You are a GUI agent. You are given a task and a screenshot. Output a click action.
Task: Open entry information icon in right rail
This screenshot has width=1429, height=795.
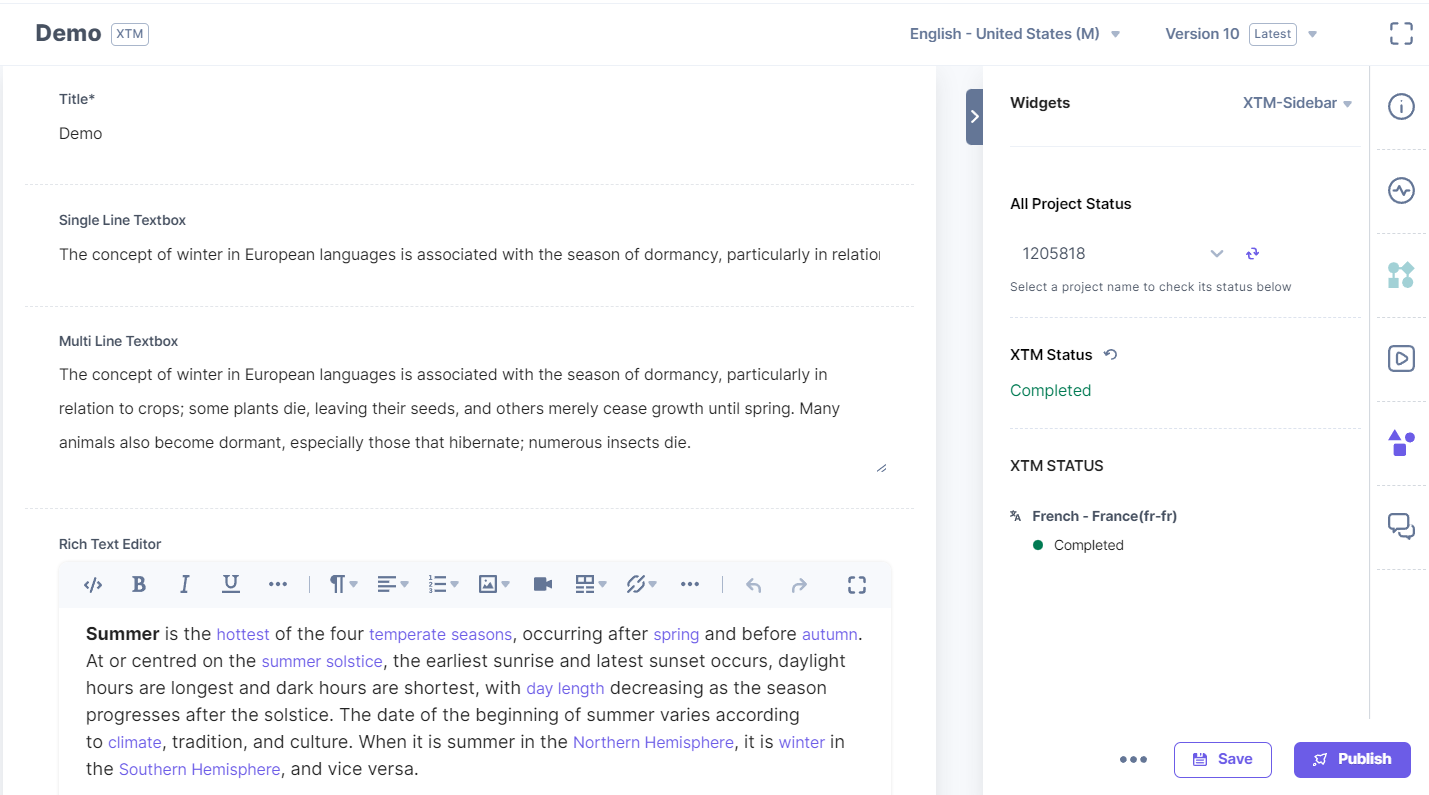tap(1401, 107)
